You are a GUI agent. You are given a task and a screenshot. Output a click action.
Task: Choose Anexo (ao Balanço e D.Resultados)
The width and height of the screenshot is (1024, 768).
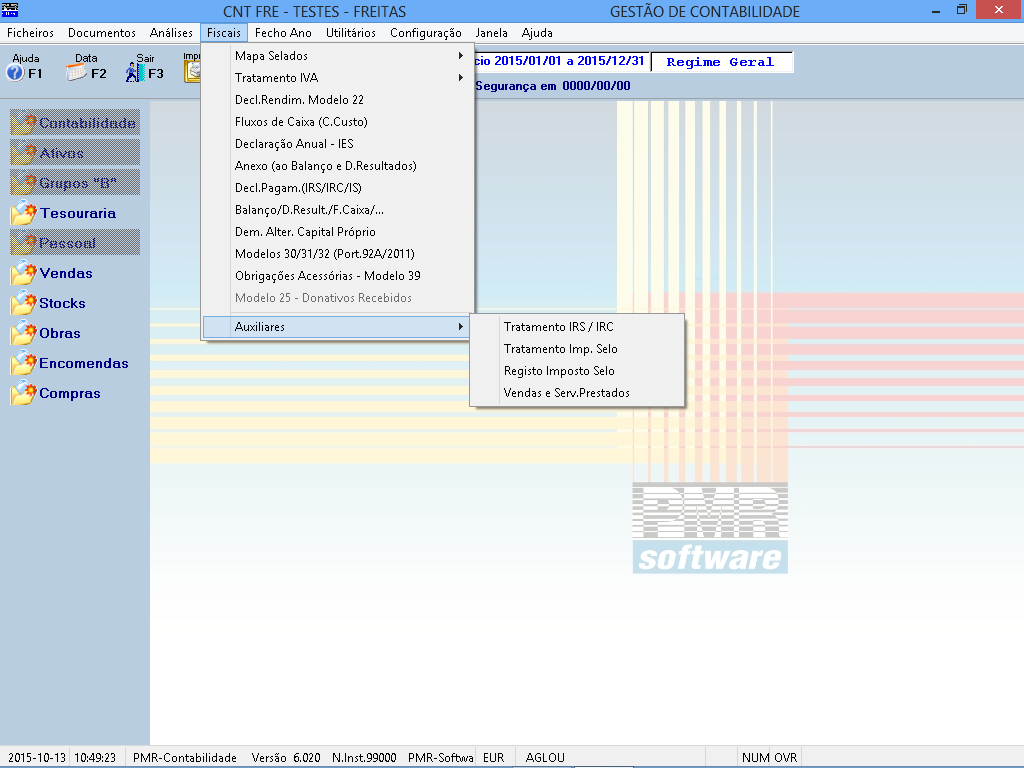point(338,166)
